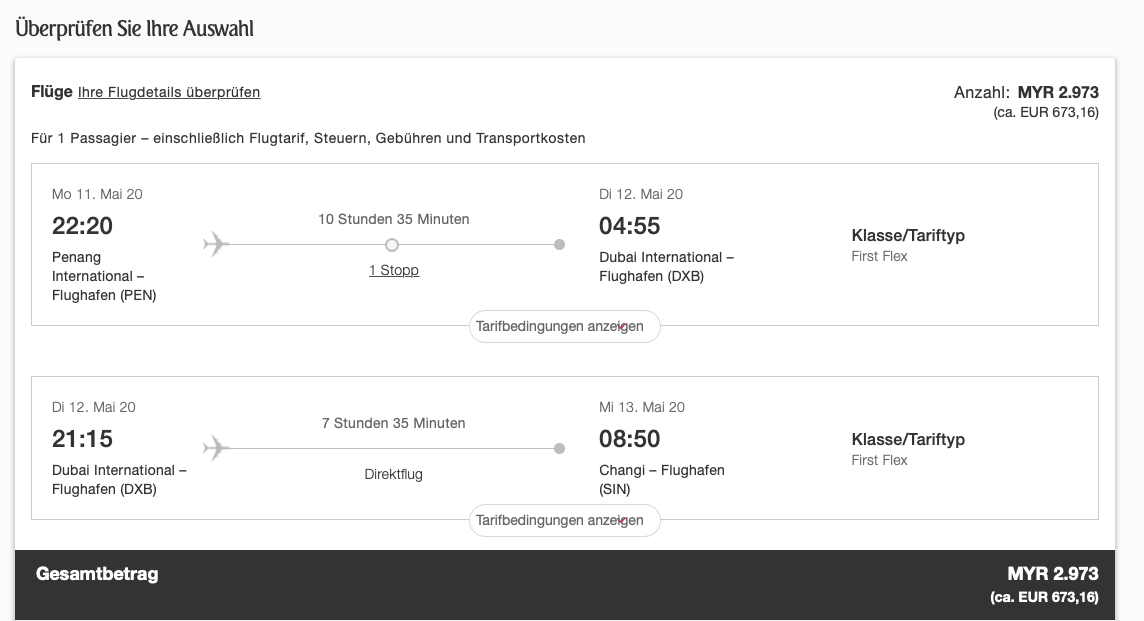
Task: Click the airplane icon on the Penang flight
Action: [216, 244]
